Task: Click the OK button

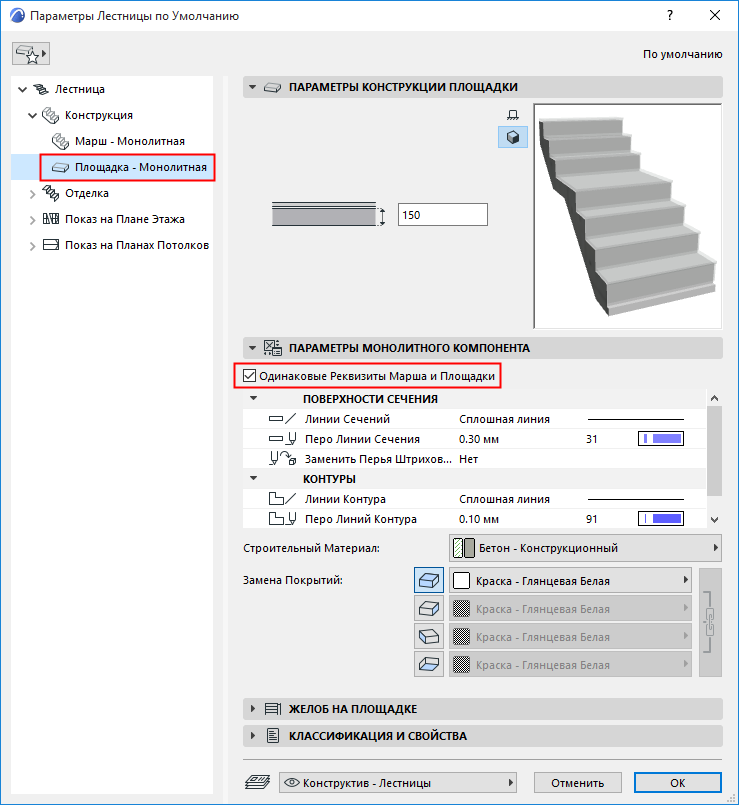Action: coord(677,782)
